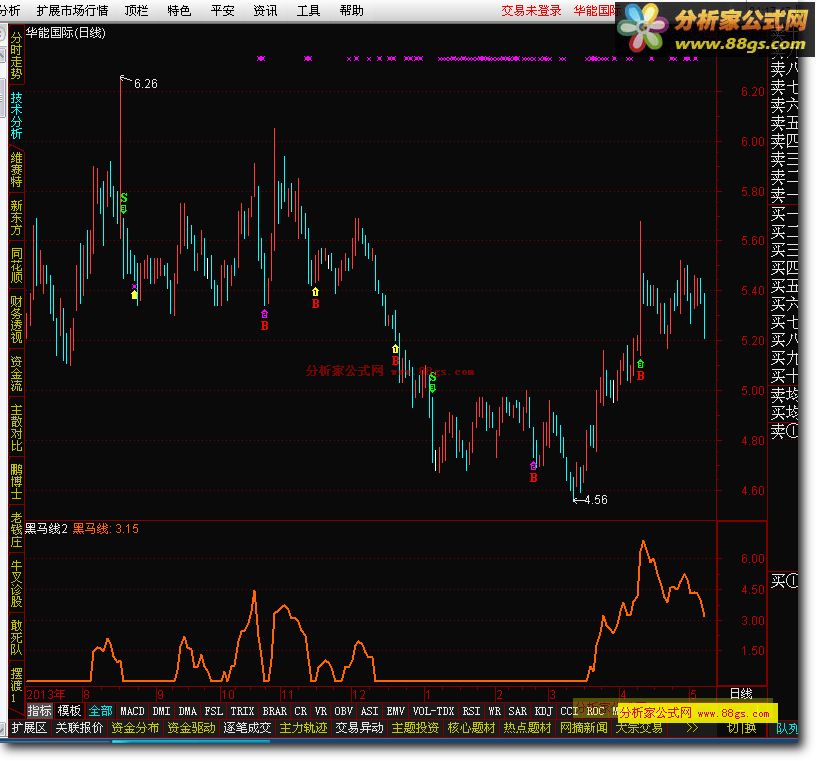Click the 交易未登录 login status link
This screenshot has width=817, height=761.
(x=531, y=10)
